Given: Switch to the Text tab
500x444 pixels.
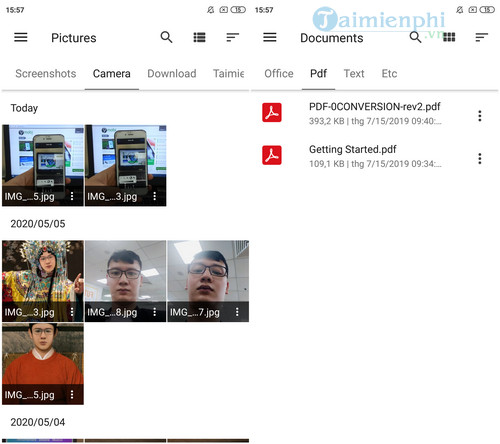Looking at the screenshot, I should pos(354,74).
